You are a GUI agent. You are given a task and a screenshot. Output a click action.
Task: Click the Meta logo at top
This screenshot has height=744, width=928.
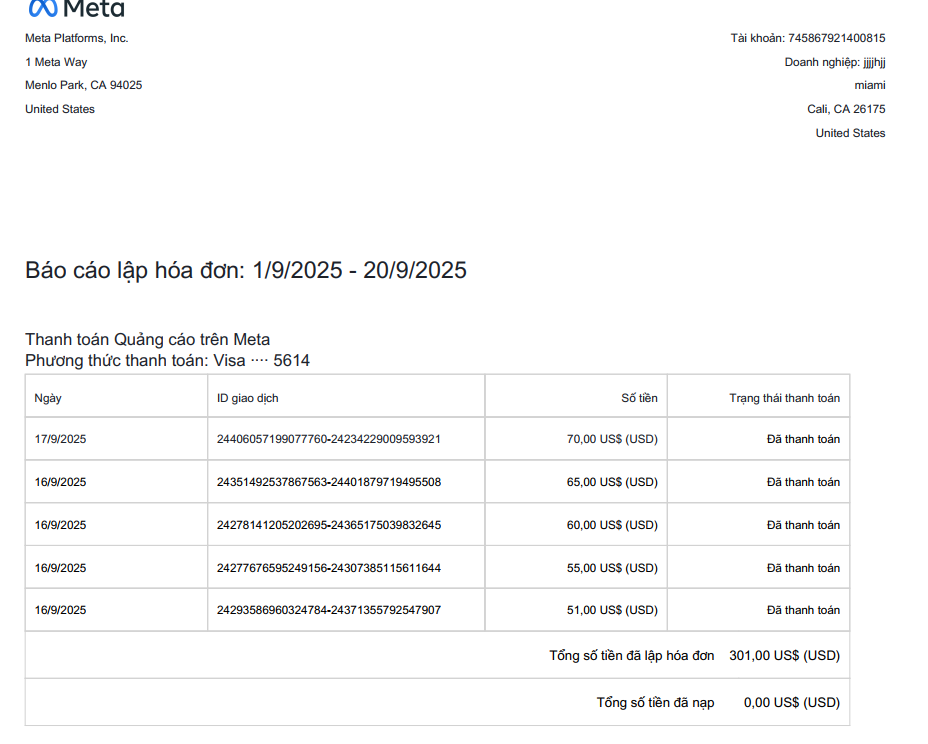(76, 8)
